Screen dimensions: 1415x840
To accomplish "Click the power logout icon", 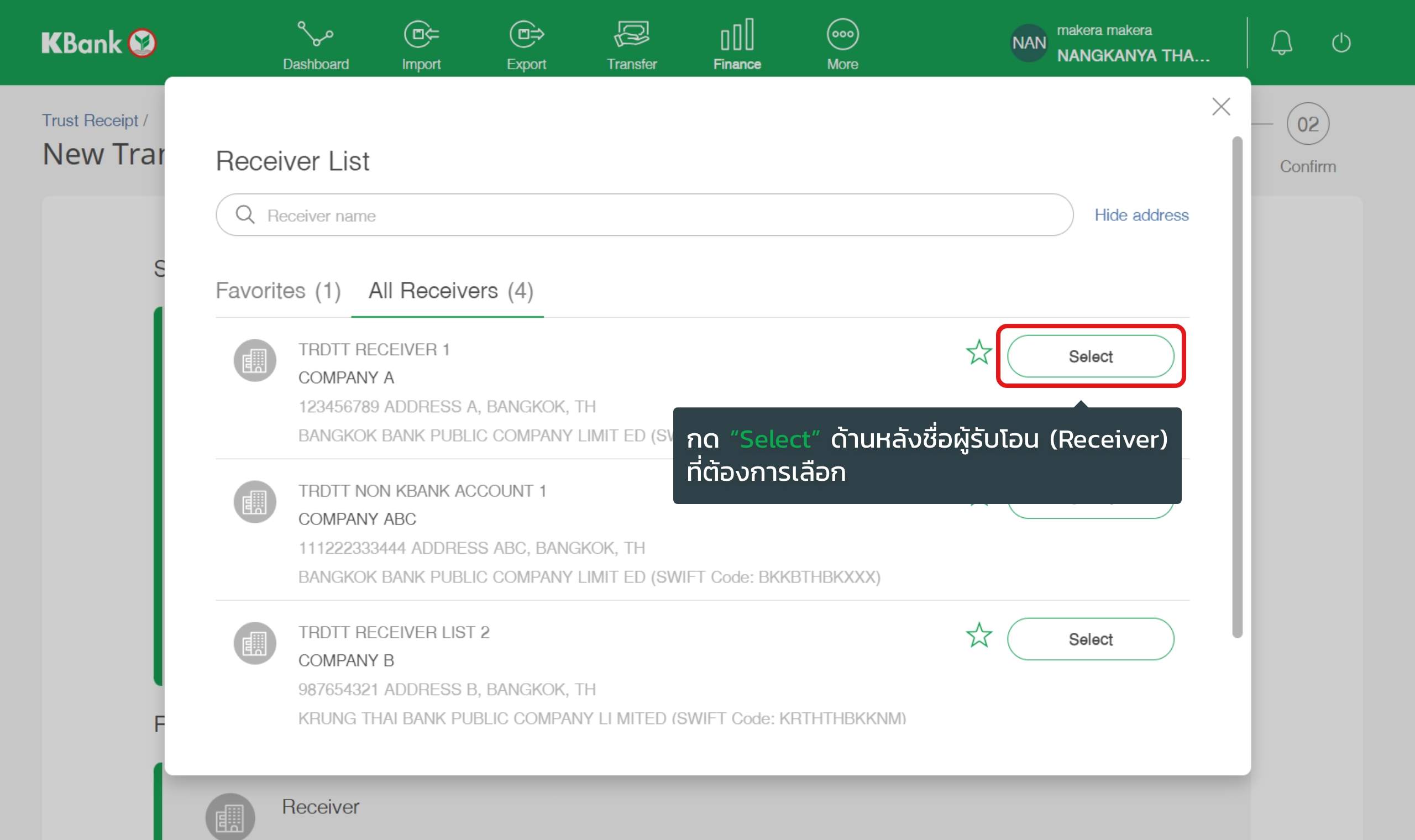I will click(x=1341, y=43).
